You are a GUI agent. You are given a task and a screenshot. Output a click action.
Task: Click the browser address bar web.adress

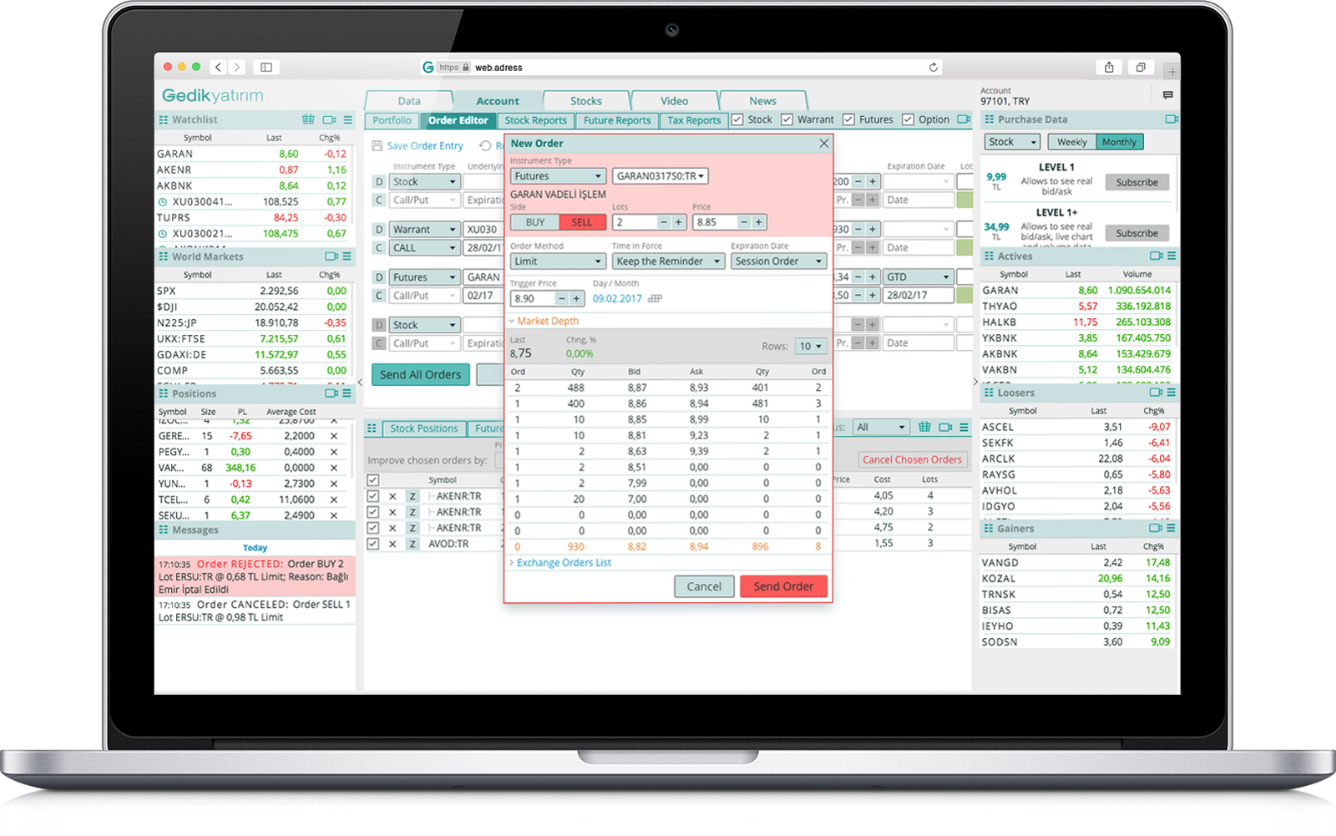point(683,68)
